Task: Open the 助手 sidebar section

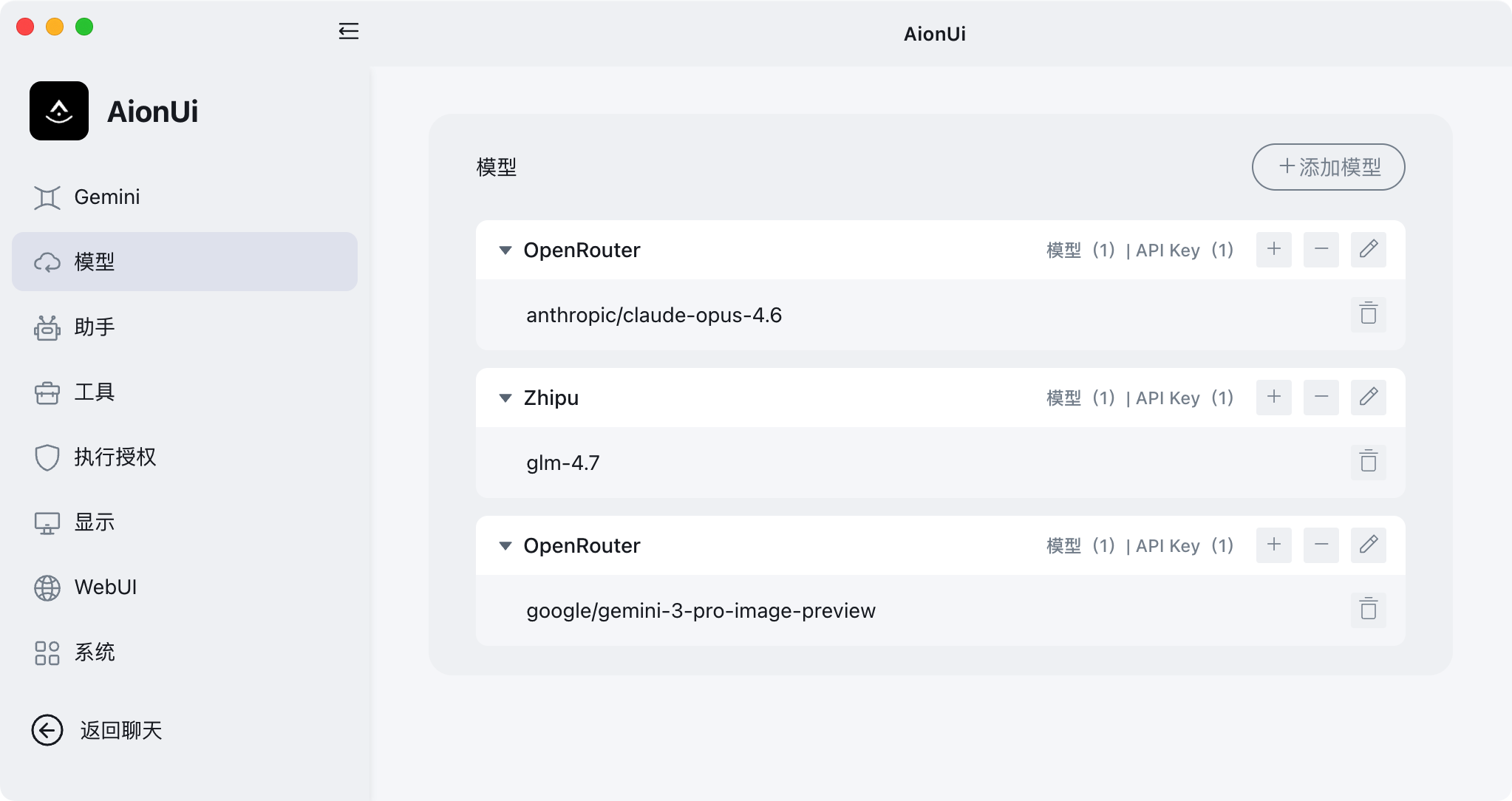Action: click(x=95, y=327)
